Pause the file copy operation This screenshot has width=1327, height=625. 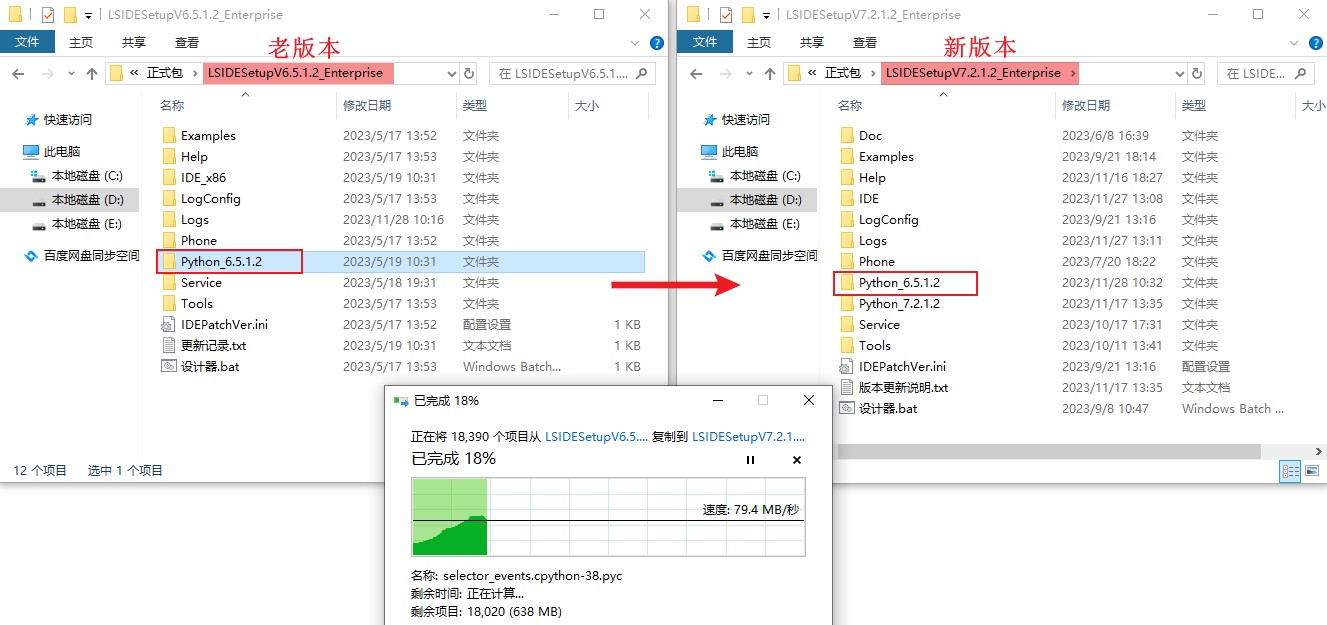tap(750, 460)
